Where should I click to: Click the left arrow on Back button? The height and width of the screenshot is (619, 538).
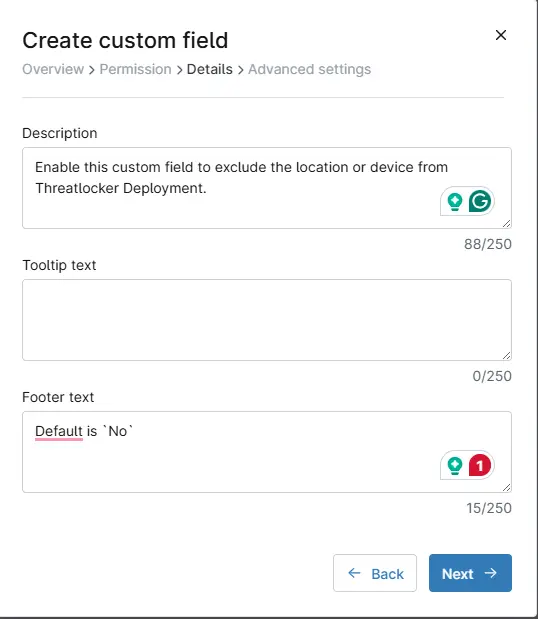point(354,573)
